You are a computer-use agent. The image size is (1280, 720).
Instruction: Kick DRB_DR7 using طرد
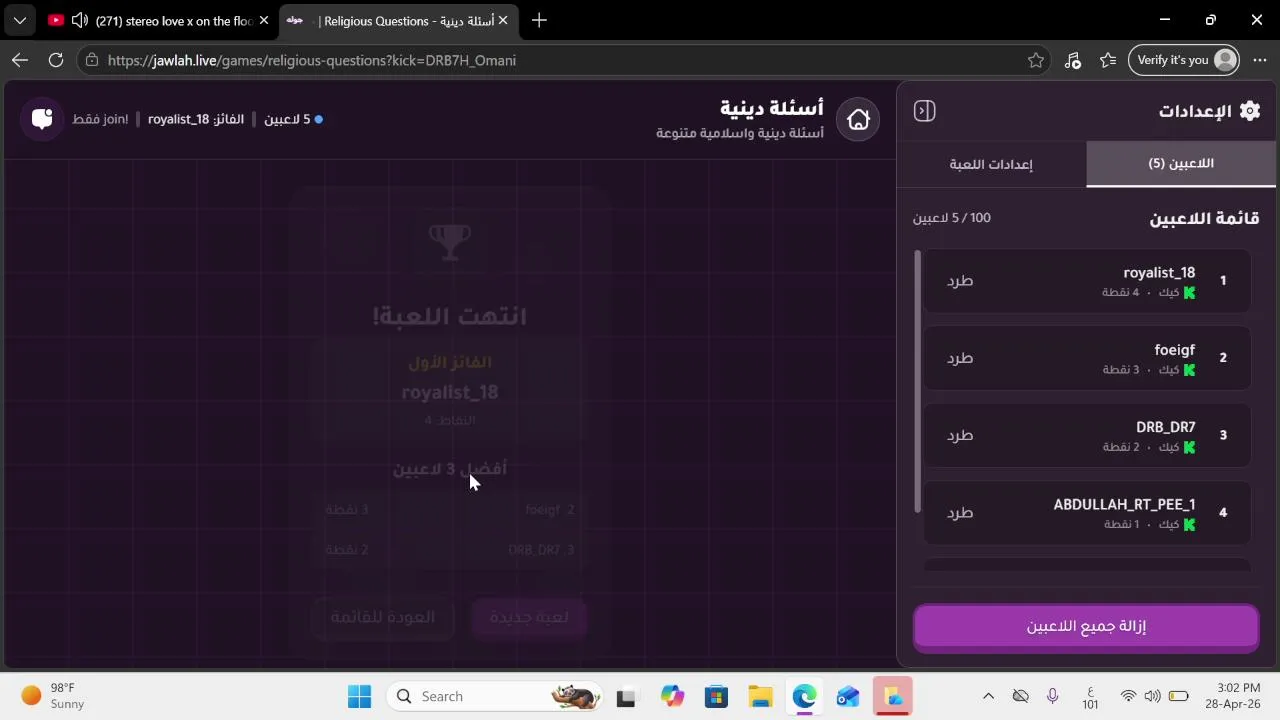pos(960,435)
